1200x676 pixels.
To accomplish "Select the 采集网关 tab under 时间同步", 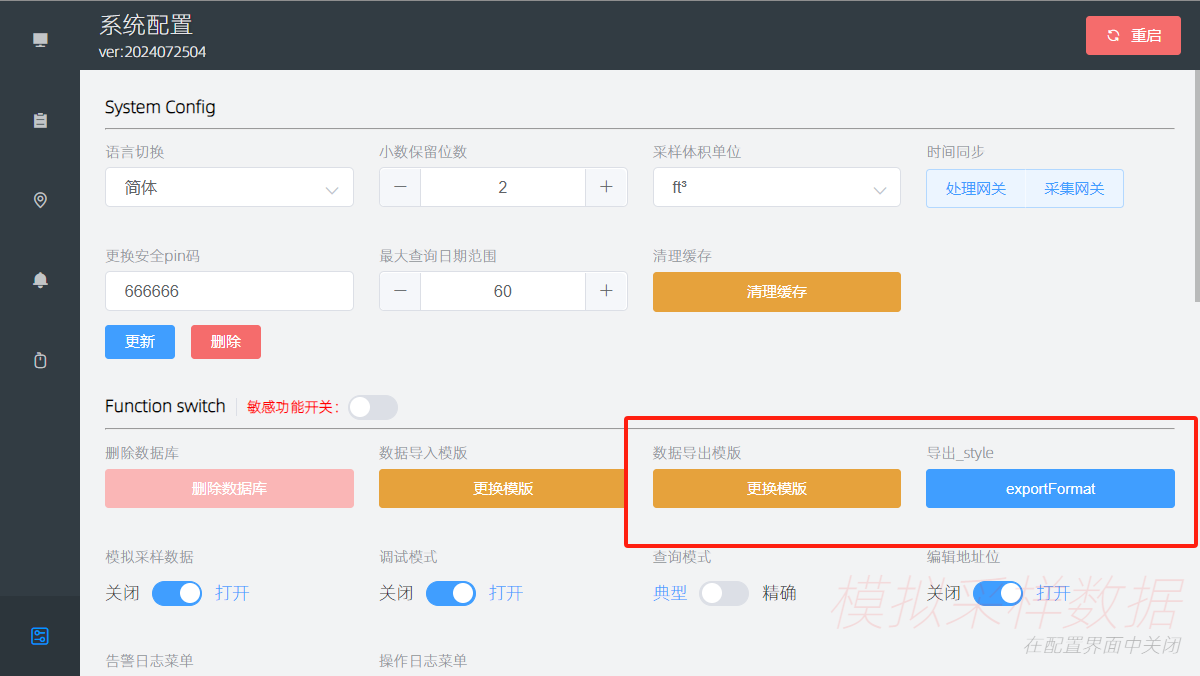I will (x=1074, y=188).
